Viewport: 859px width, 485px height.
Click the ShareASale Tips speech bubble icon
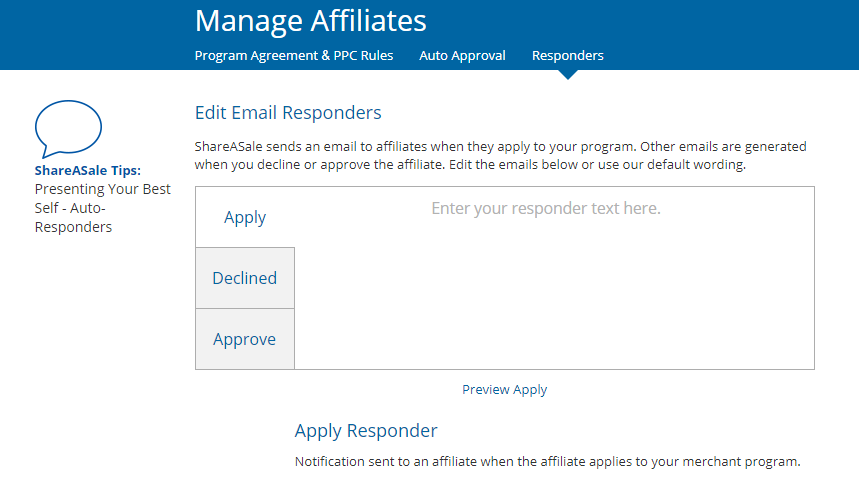click(x=68, y=129)
